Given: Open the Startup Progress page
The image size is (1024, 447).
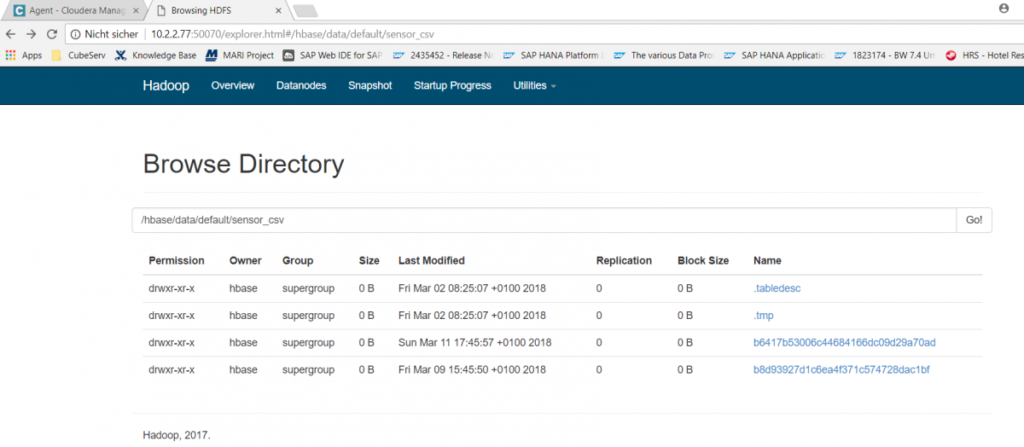Looking at the screenshot, I should (x=452, y=86).
